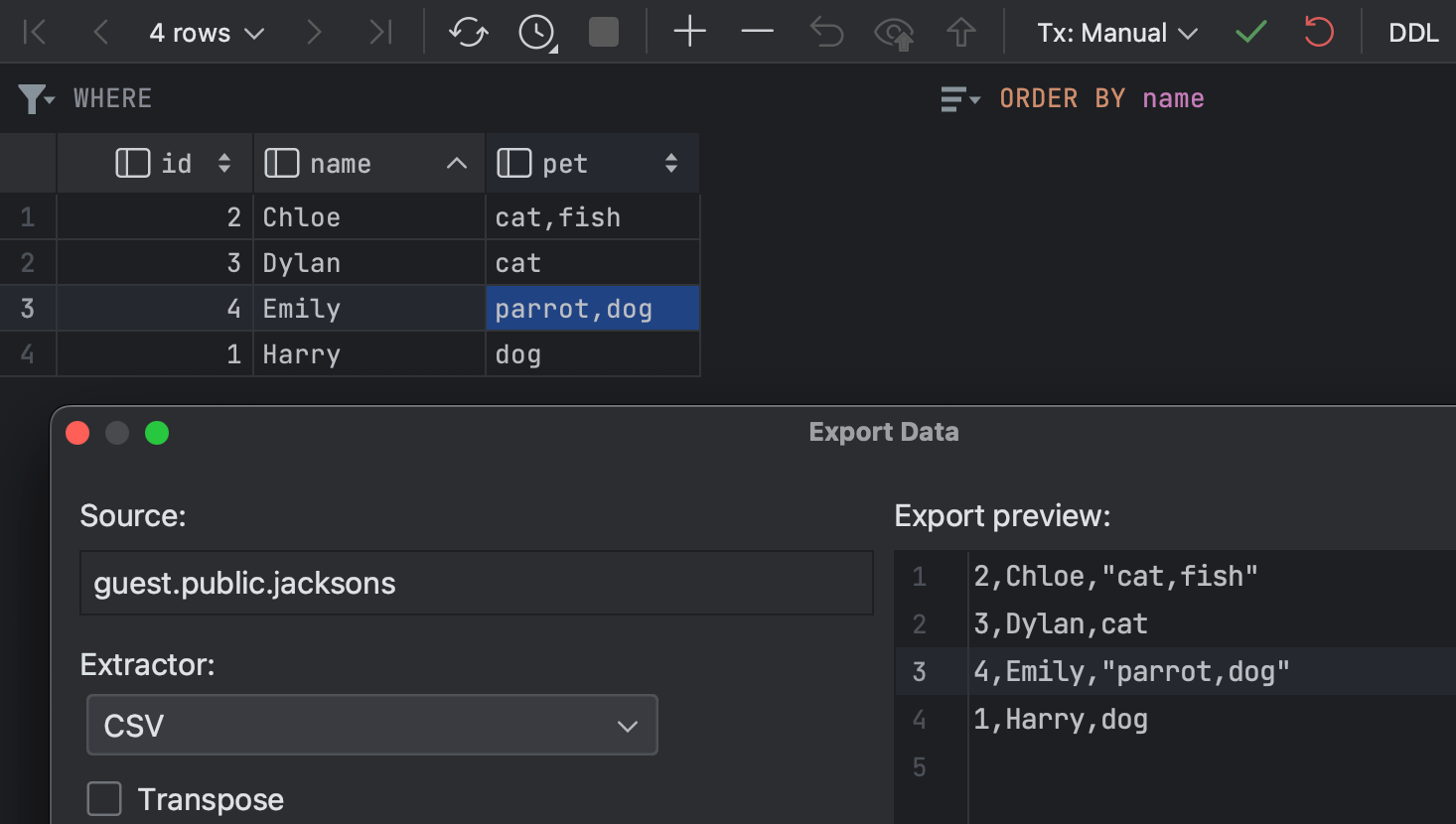Commit the transaction with the green checkmark
1456x824 pixels.
(x=1250, y=32)
